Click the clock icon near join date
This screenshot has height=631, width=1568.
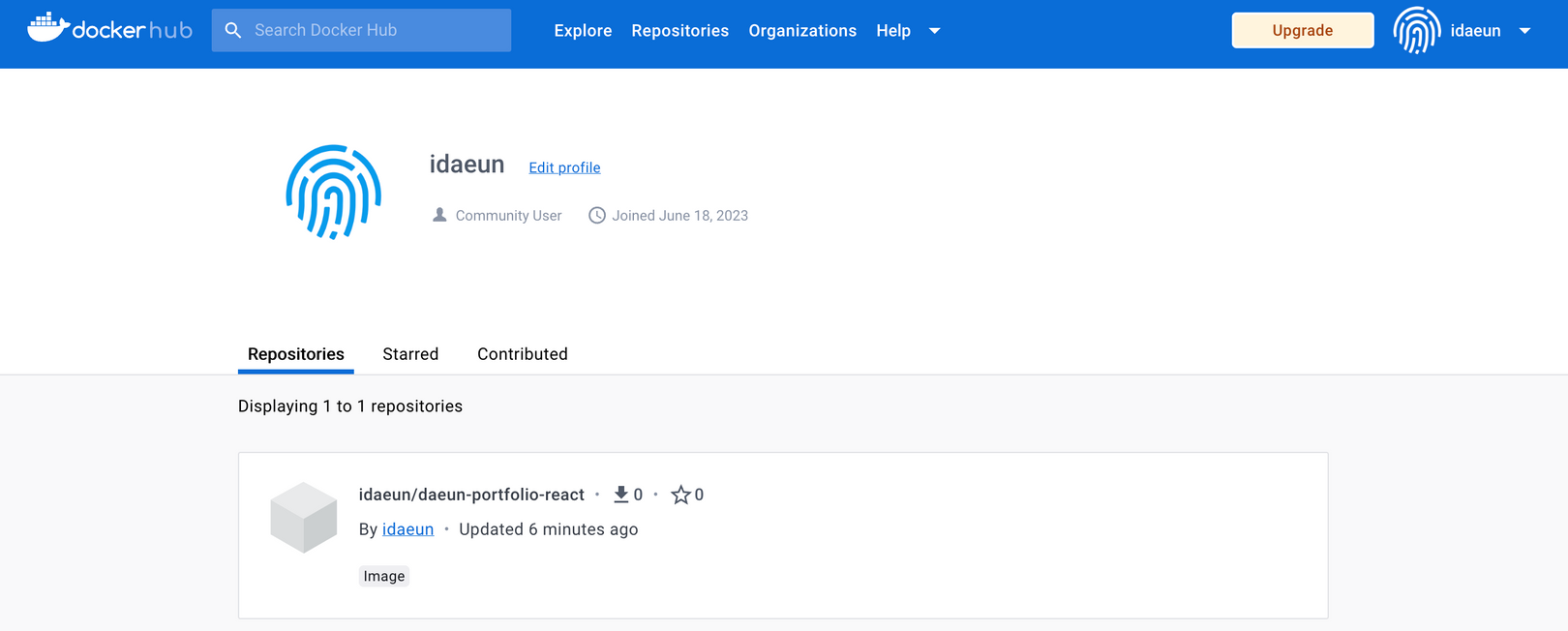tap(597, 215)
